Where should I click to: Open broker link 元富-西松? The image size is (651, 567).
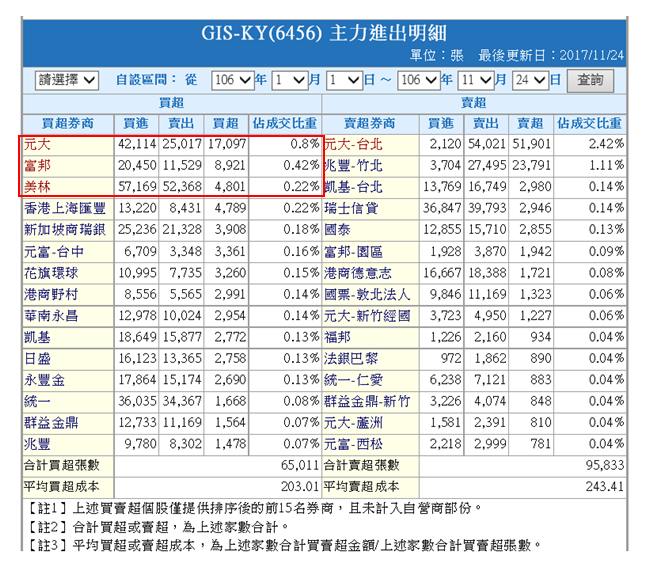[353, 444]
